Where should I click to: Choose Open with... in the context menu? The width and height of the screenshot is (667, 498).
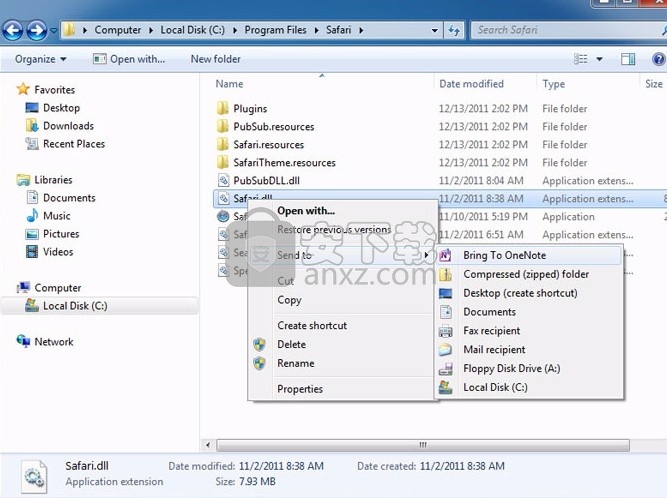pyautogui.click(x=306, y=211)
